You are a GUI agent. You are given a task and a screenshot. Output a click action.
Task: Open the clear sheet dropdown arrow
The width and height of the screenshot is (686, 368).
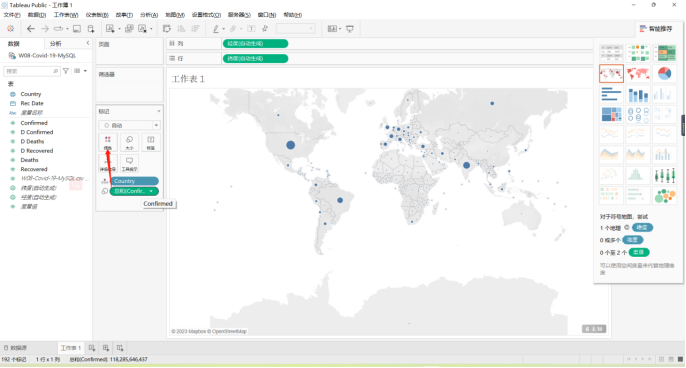coord(151,29)
